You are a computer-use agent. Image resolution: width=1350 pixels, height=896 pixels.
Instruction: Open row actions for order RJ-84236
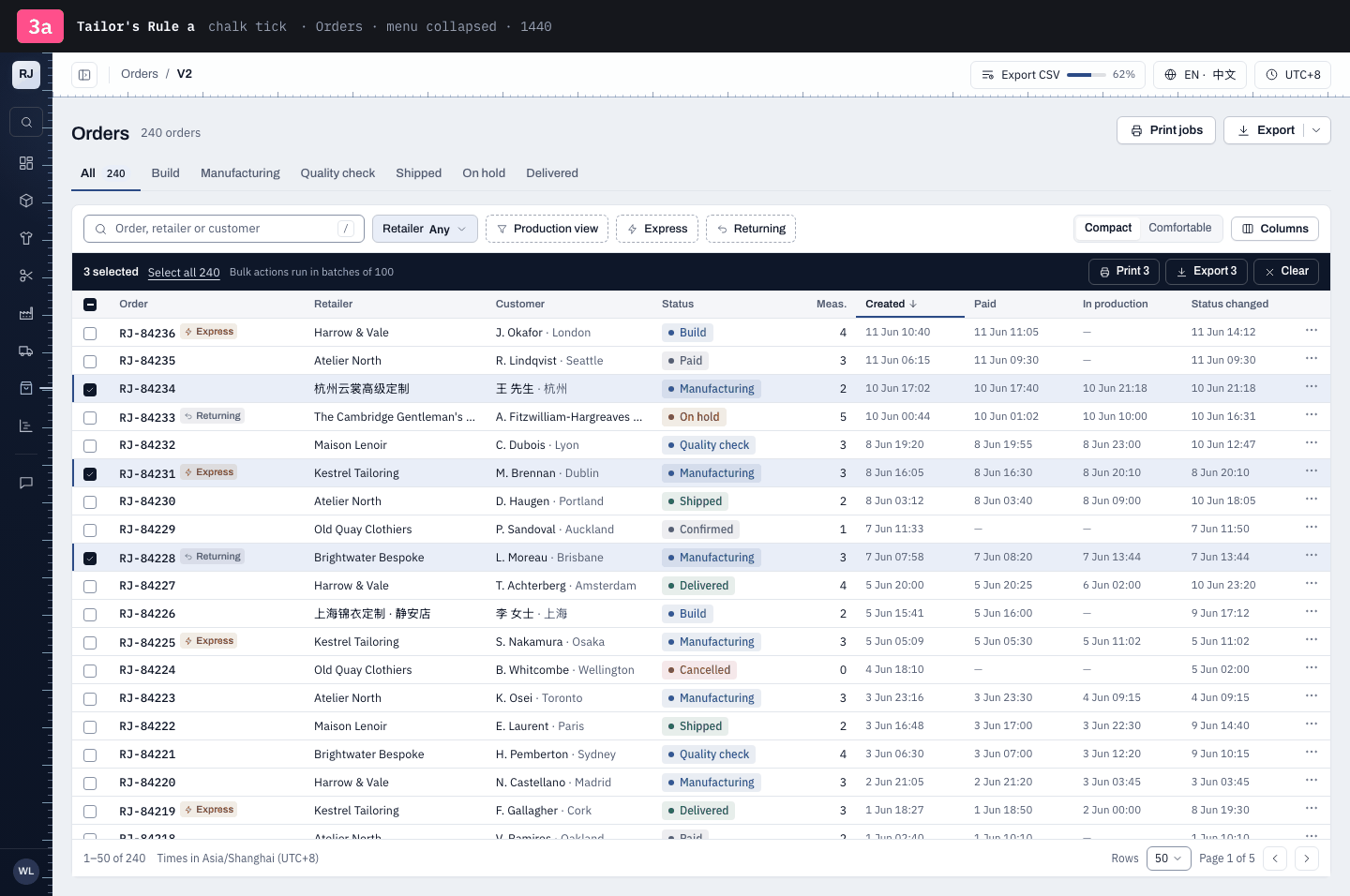tap(1312, 331)
